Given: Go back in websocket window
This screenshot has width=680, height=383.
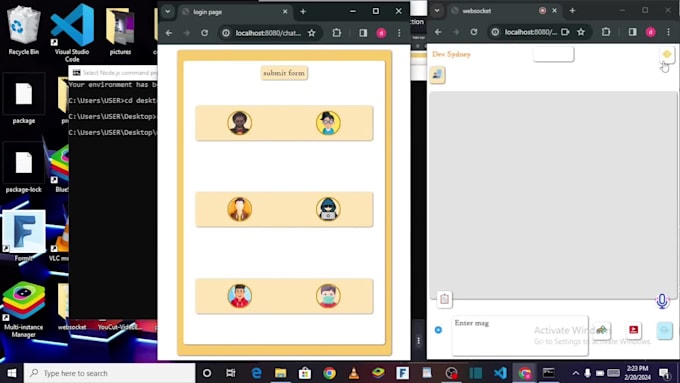Looking at the screenshot, I should click(x=438, y=32).
